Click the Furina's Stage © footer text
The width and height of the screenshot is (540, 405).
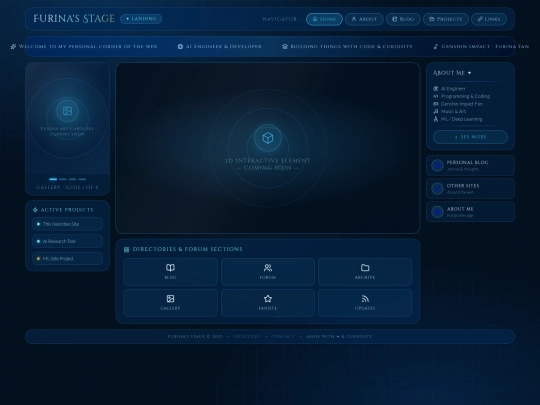[195, 336]
